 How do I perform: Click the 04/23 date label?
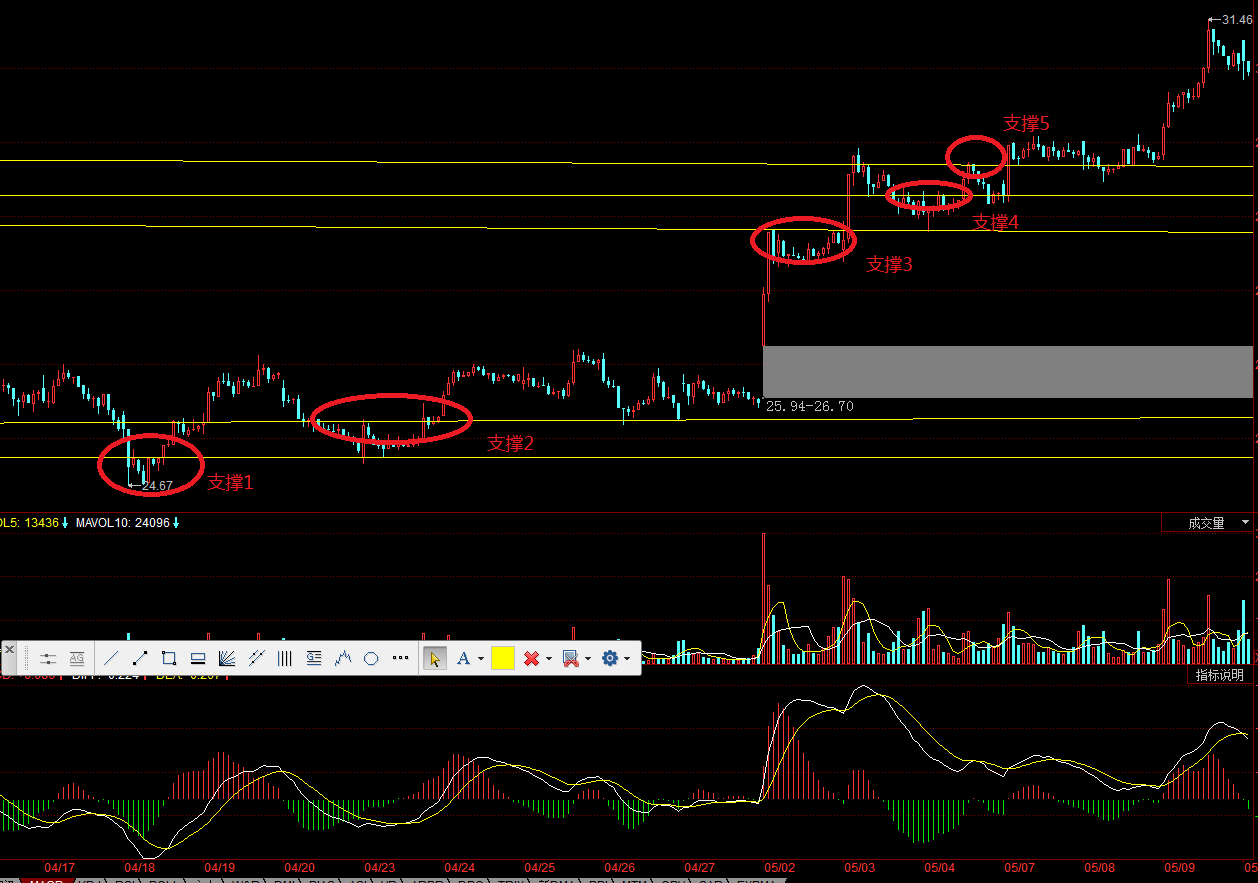pyautogui.click(x=380, y=867)
